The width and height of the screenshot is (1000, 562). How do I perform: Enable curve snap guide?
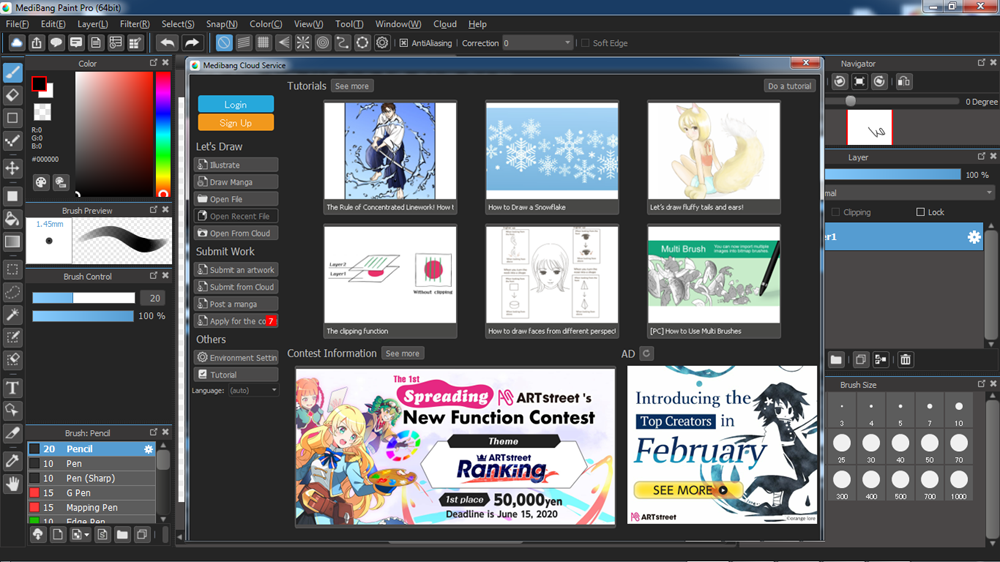coord(342,43)
